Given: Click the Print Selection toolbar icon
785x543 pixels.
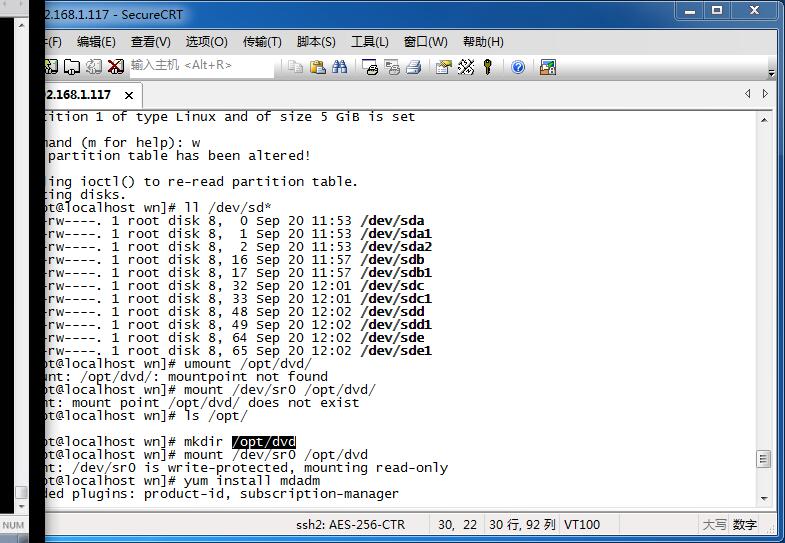Looking at the screenshot, I should click(x=391, y=67).
